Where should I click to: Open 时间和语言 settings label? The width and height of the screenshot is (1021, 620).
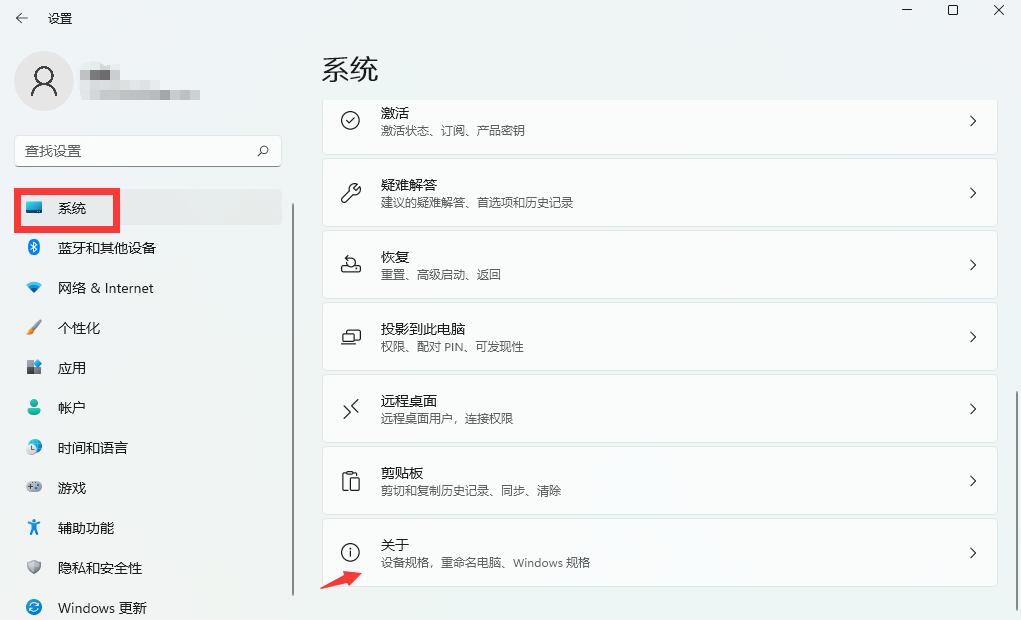(x=92, y=448)
